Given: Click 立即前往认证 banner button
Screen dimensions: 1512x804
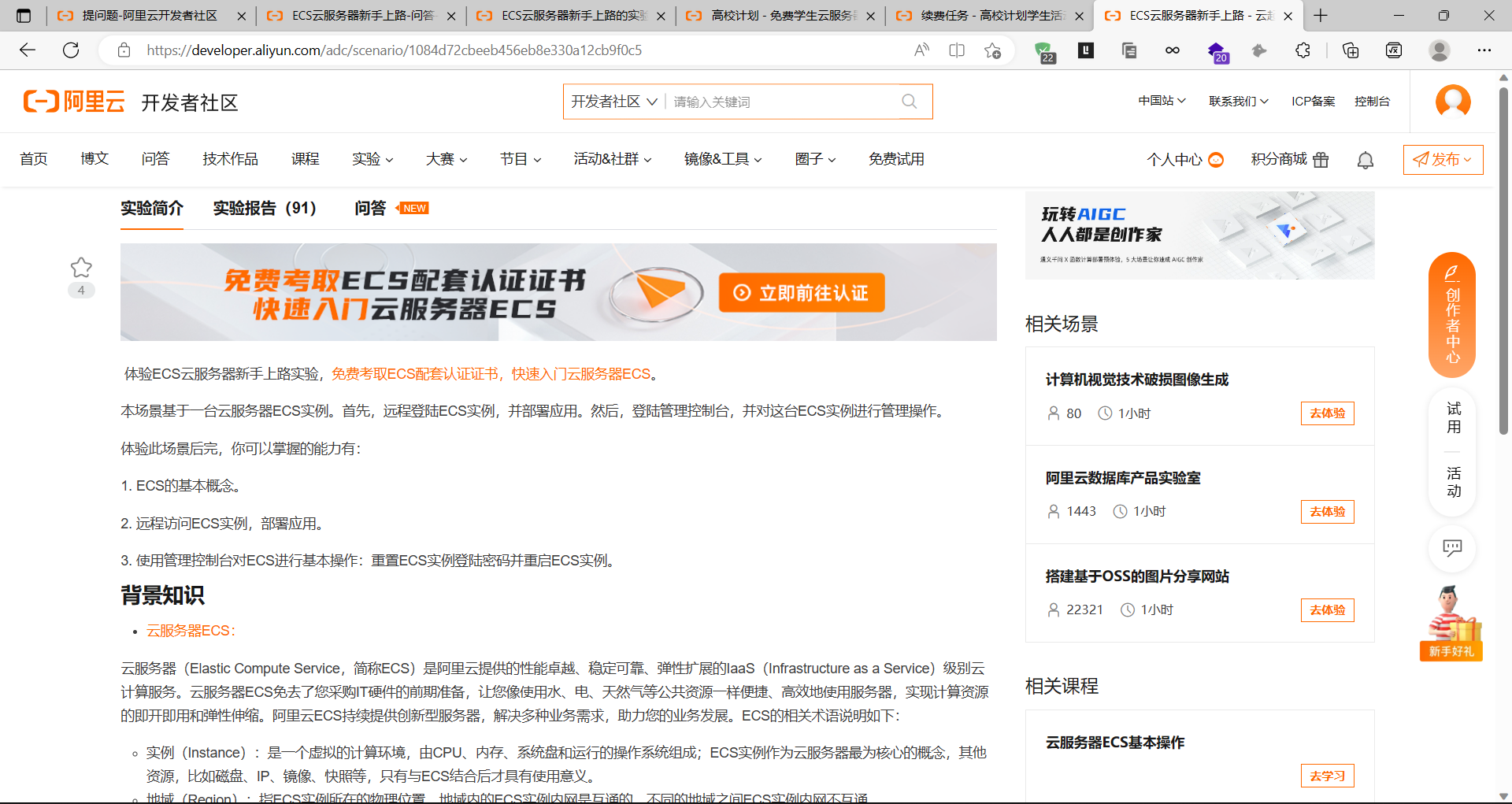Looking at the screenshot, I should pos(802,293).
